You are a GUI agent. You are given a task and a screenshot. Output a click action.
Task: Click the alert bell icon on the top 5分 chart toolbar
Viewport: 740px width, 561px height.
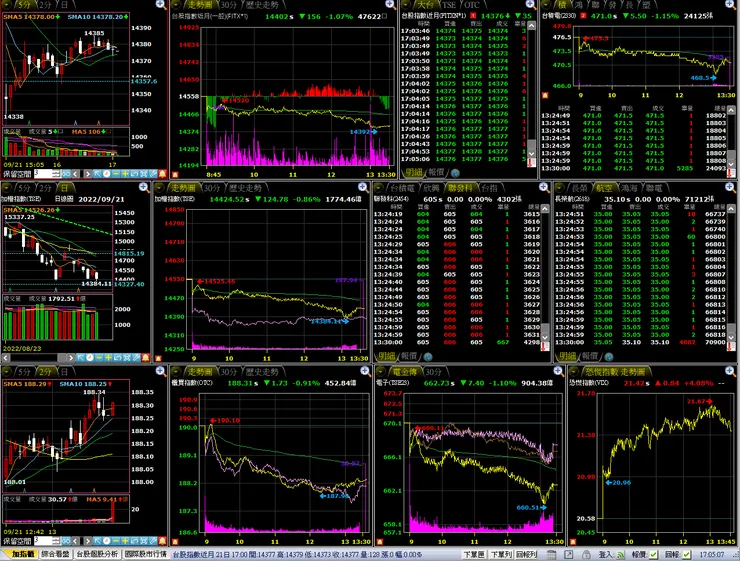coord(162,174)
